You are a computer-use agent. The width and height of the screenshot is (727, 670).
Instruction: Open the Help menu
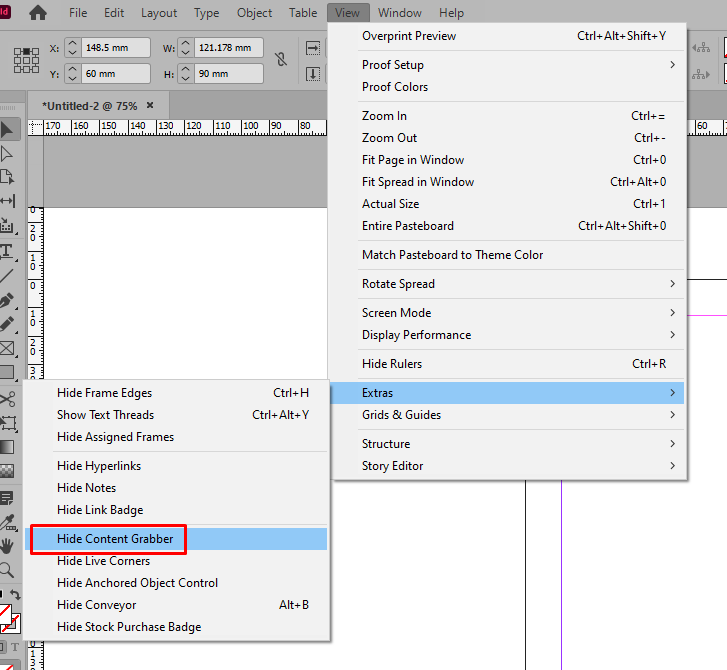click(x=452, y=13)
